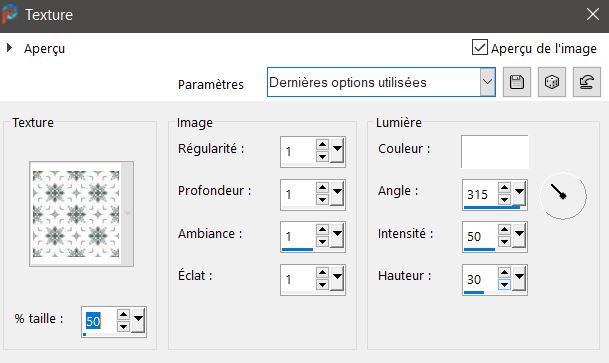Open the Paramètres presets dropdown
609x363 pixels.
tap(487, 82)
